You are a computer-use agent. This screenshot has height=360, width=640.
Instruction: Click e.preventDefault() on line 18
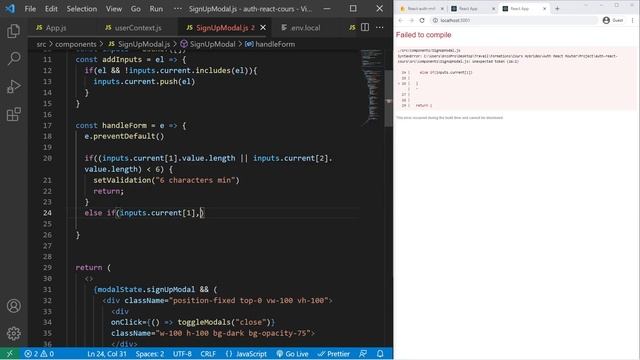point(124,136)
